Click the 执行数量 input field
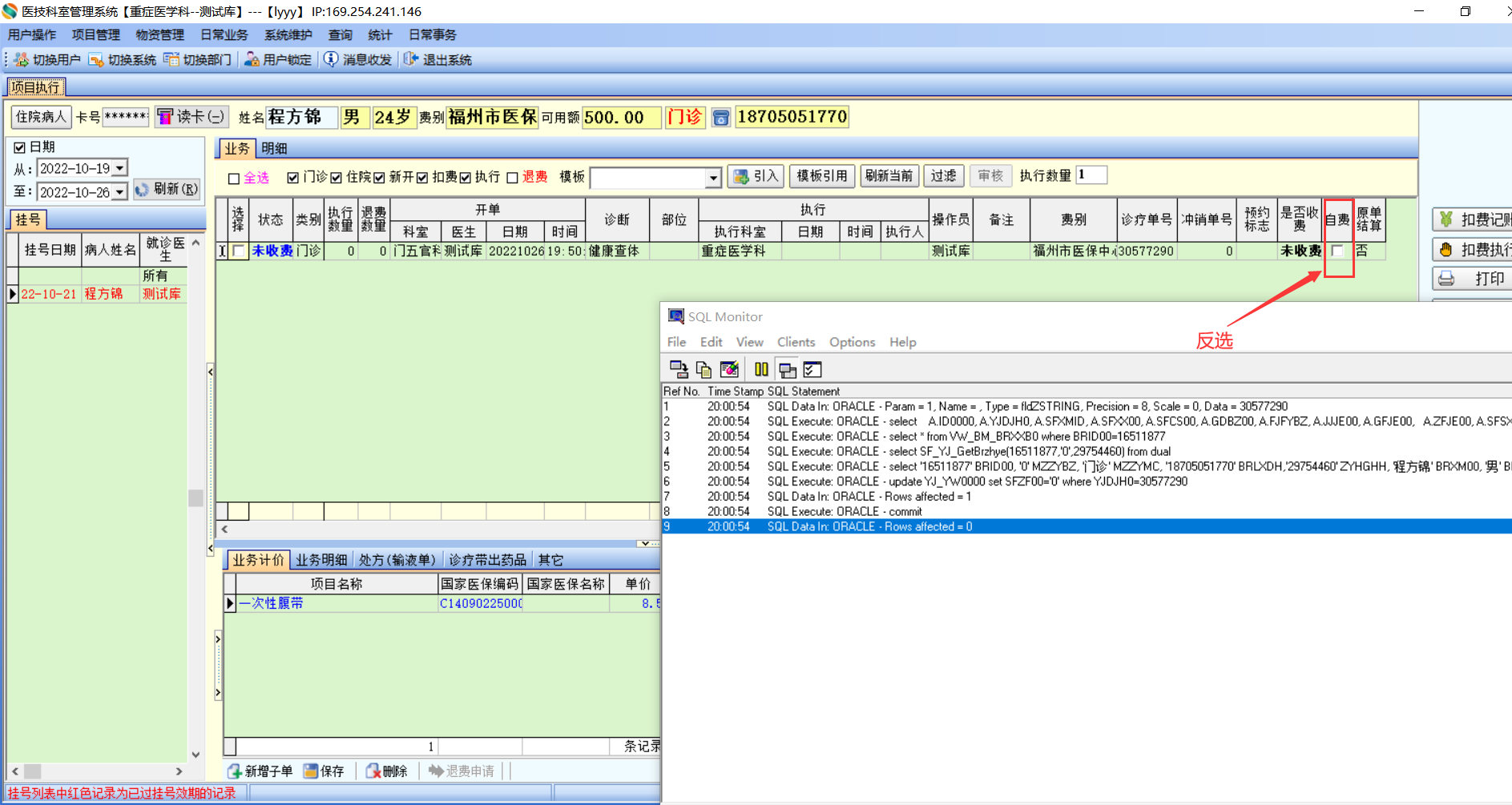The image size is (1512, 805). 1091,175
